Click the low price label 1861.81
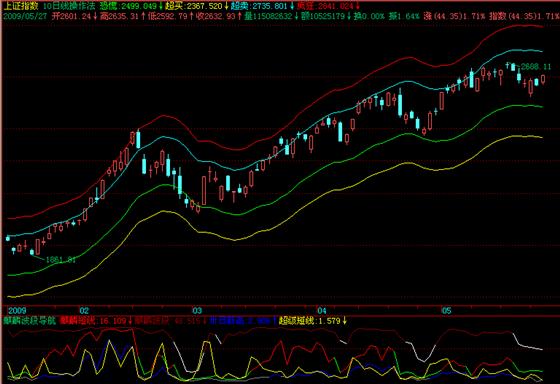 [61, 260]
